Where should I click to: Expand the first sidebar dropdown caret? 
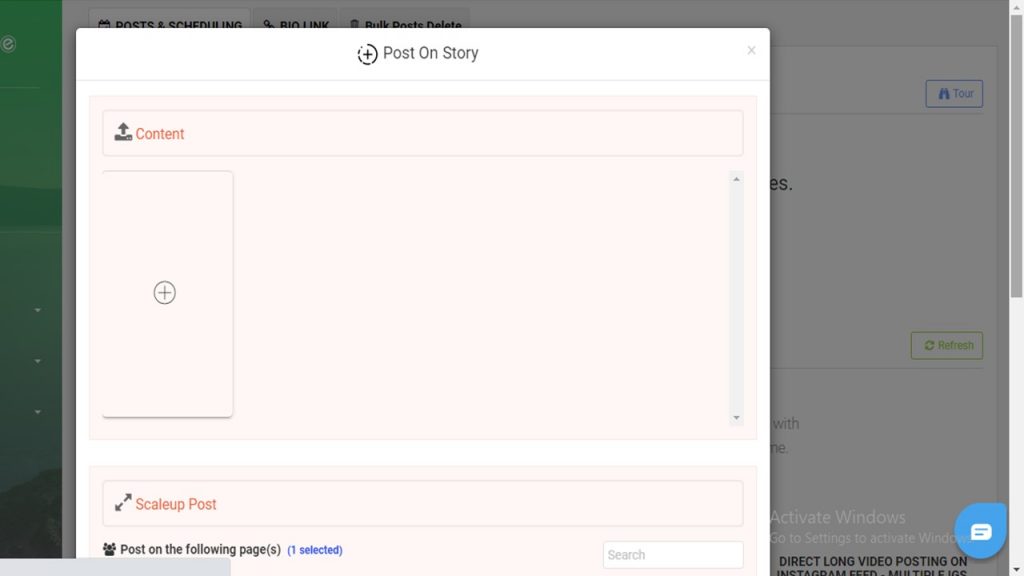point(37,310)
